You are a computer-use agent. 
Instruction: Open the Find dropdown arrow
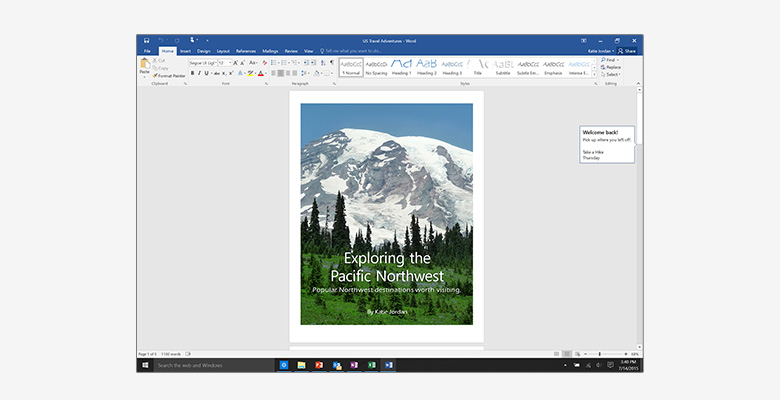(x=619, y=60)
